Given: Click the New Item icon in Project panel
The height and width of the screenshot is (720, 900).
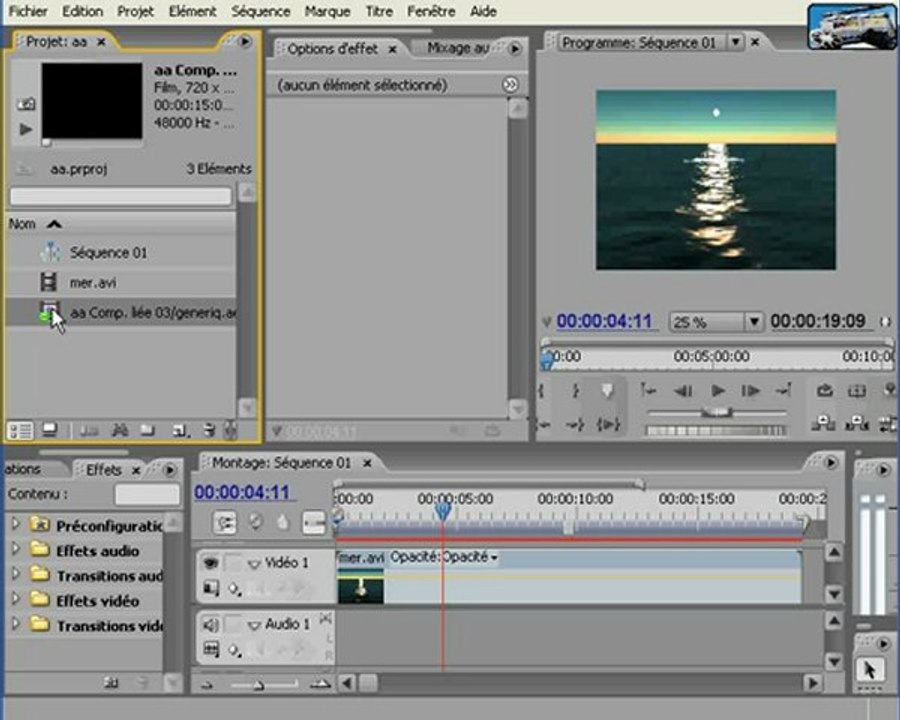Looking at the screenshot, I should pos(180,430).
